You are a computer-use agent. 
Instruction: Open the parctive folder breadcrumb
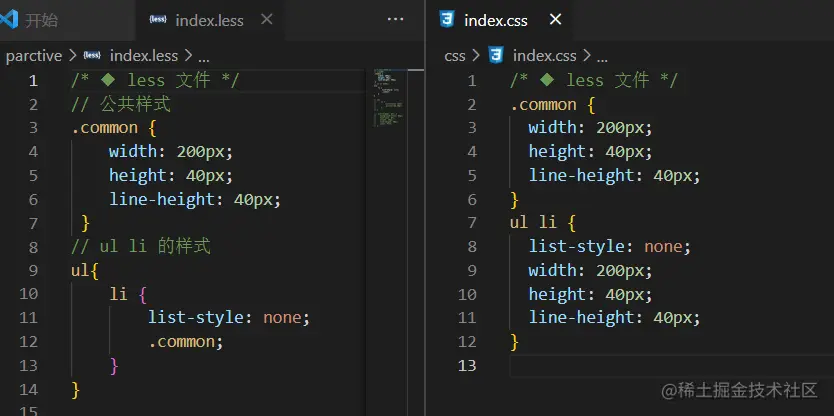tap(34, 55)
